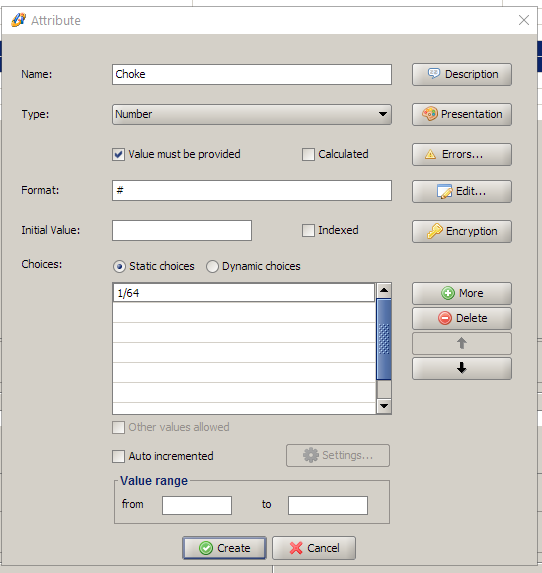Expand the Type dropdown showing Number
The image size is (542, 573).
point(252,114)
